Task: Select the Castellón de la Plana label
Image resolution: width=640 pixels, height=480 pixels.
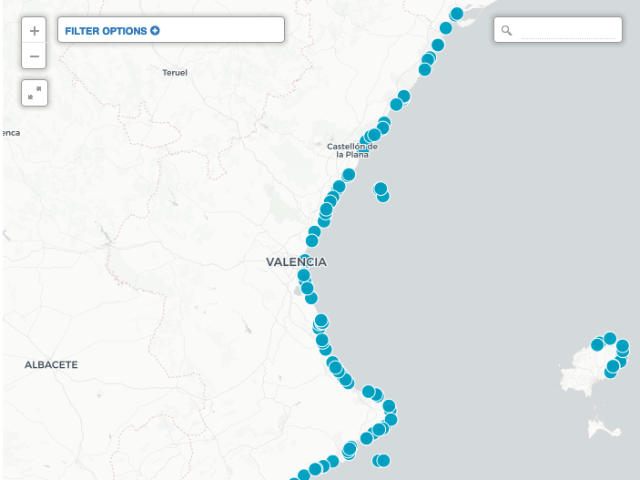Action: coord(352,150)
